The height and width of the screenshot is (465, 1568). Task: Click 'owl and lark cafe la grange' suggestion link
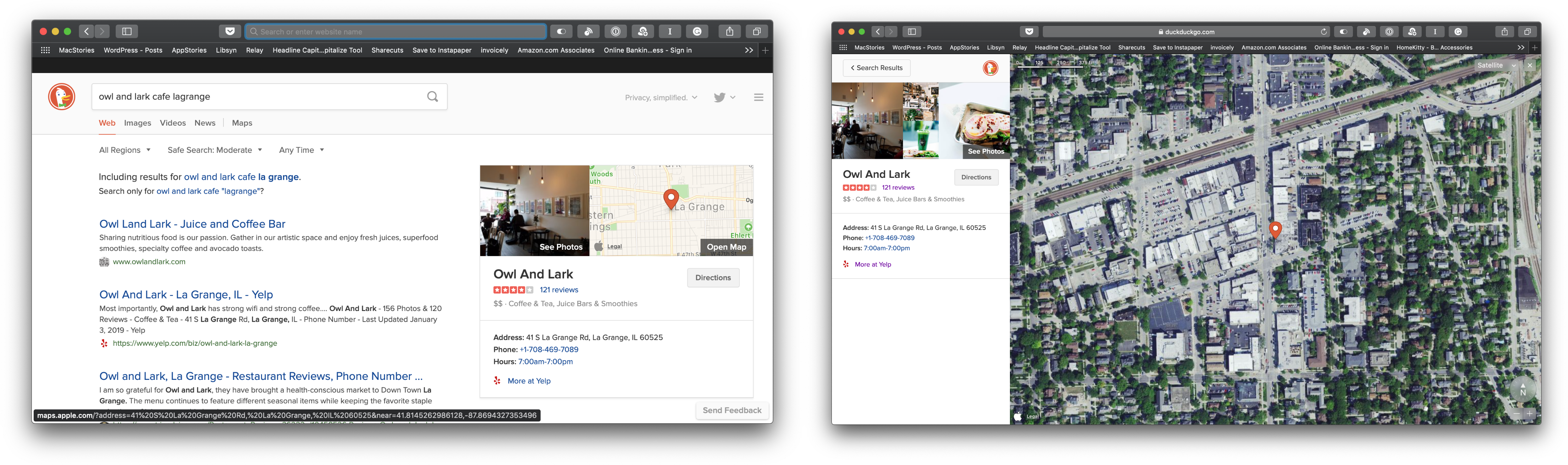point(241,177)
